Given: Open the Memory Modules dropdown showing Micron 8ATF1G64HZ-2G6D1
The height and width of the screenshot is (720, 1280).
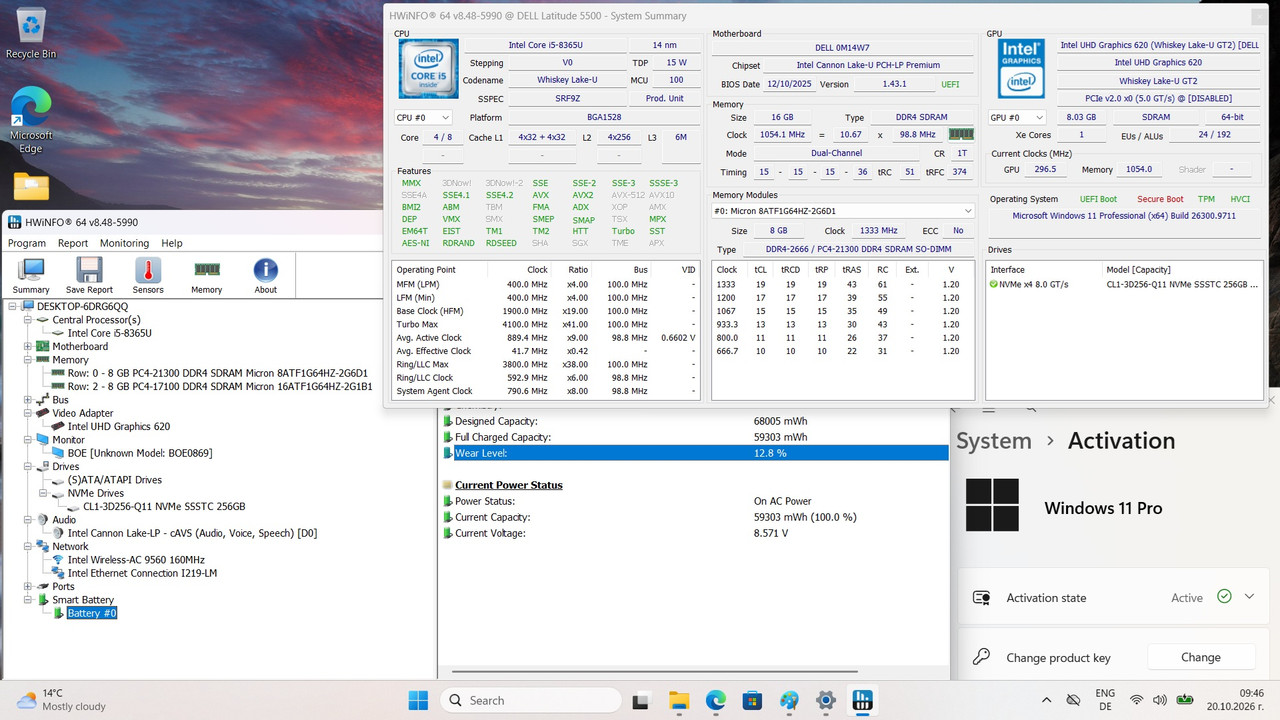Looking at the screenshot, I should pos(842,211).
